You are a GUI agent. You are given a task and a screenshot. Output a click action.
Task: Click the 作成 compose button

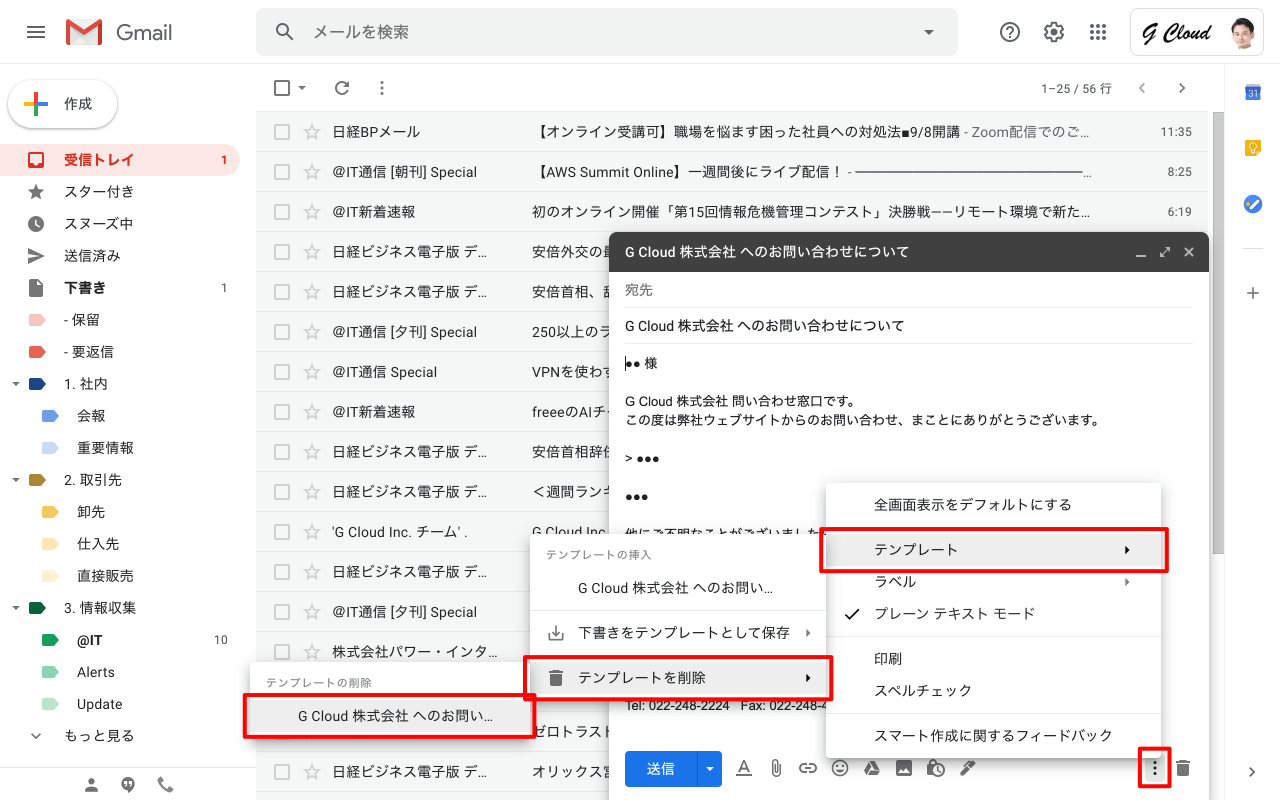(63, 104)
